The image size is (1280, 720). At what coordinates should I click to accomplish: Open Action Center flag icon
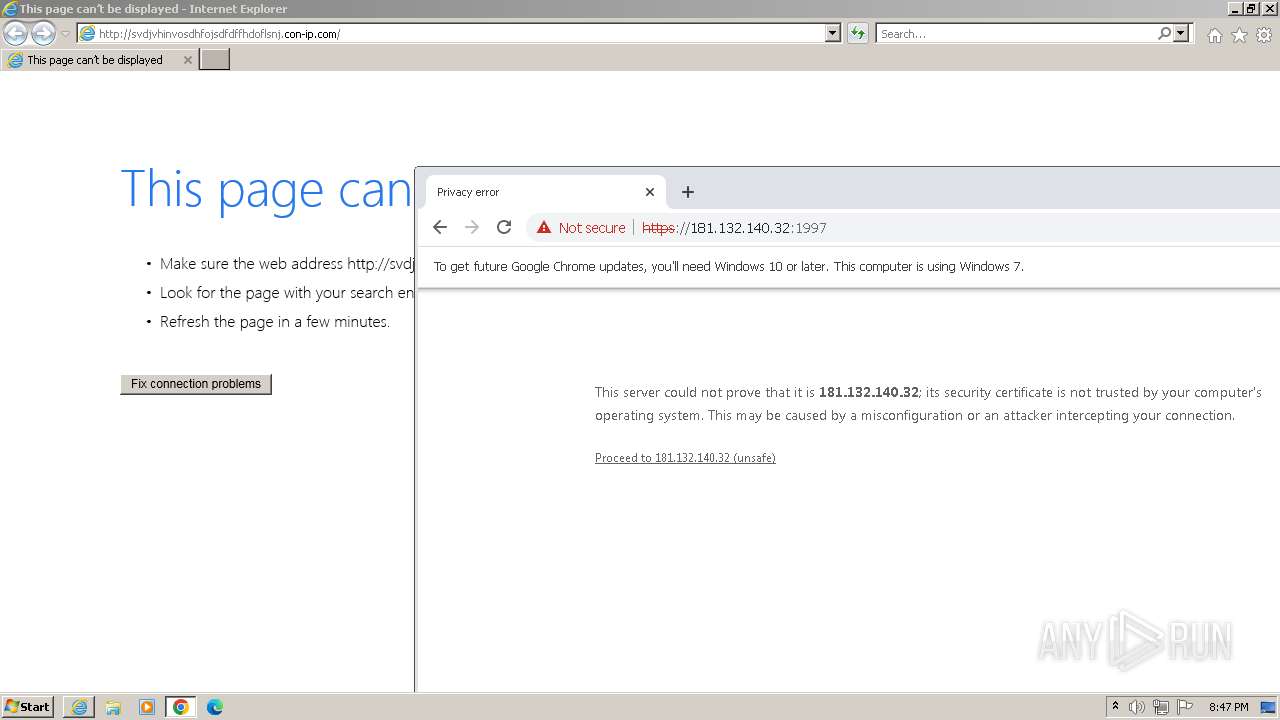pyautogui.click(x=1185, y=707)
